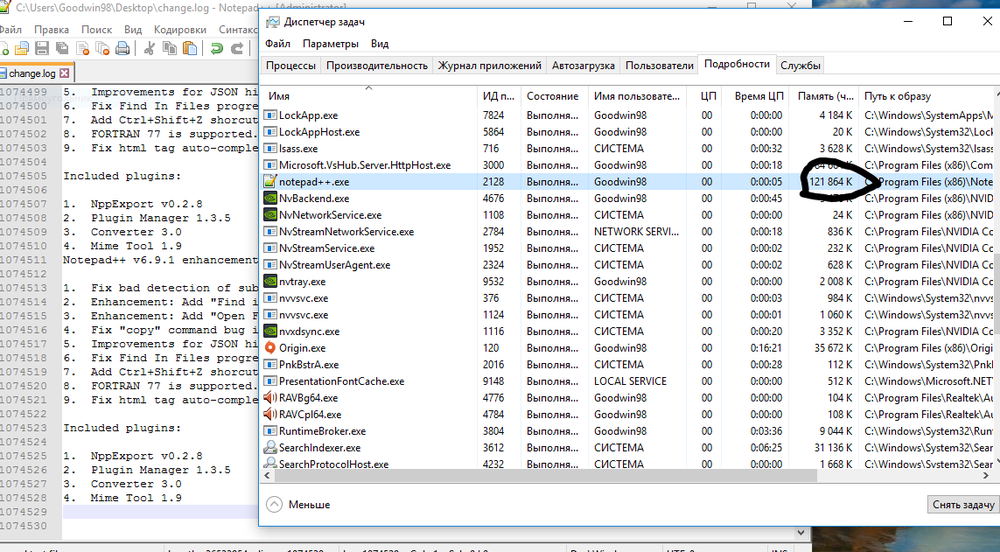Sort by the Память column header
The height and width of the screenshot is (552, 1000).
coord(825,96)
